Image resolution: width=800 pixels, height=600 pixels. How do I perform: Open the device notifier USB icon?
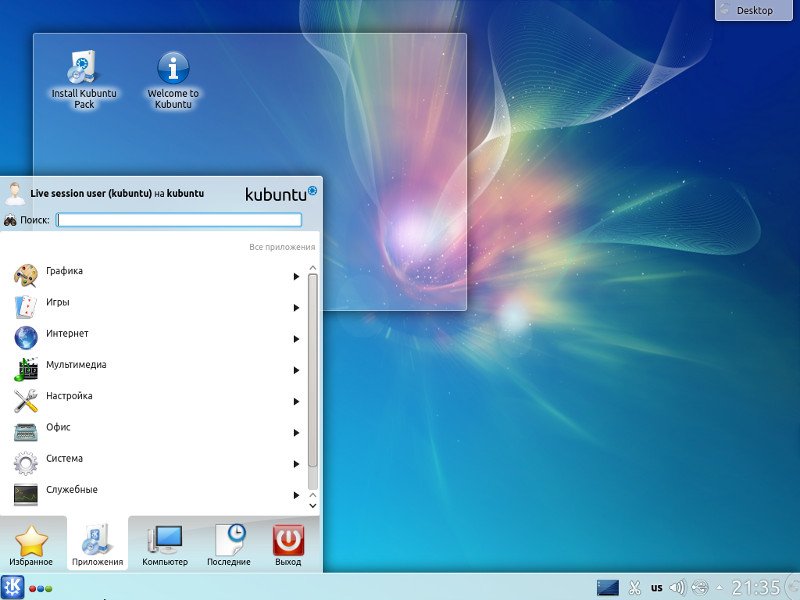coord(700,587)
